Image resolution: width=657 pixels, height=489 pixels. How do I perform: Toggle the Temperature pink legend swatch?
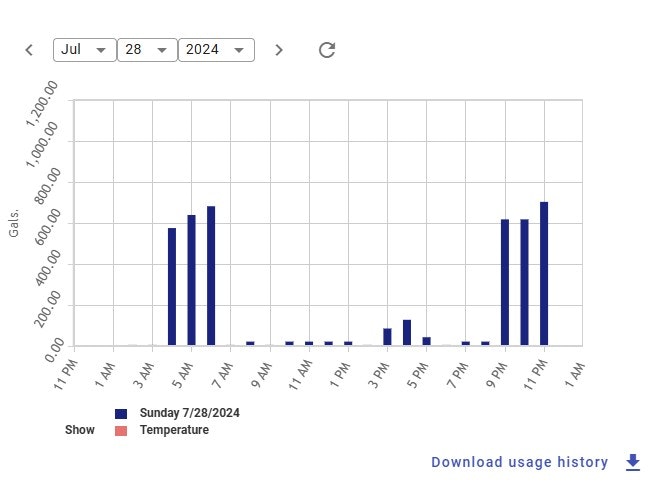coord(121,430)
